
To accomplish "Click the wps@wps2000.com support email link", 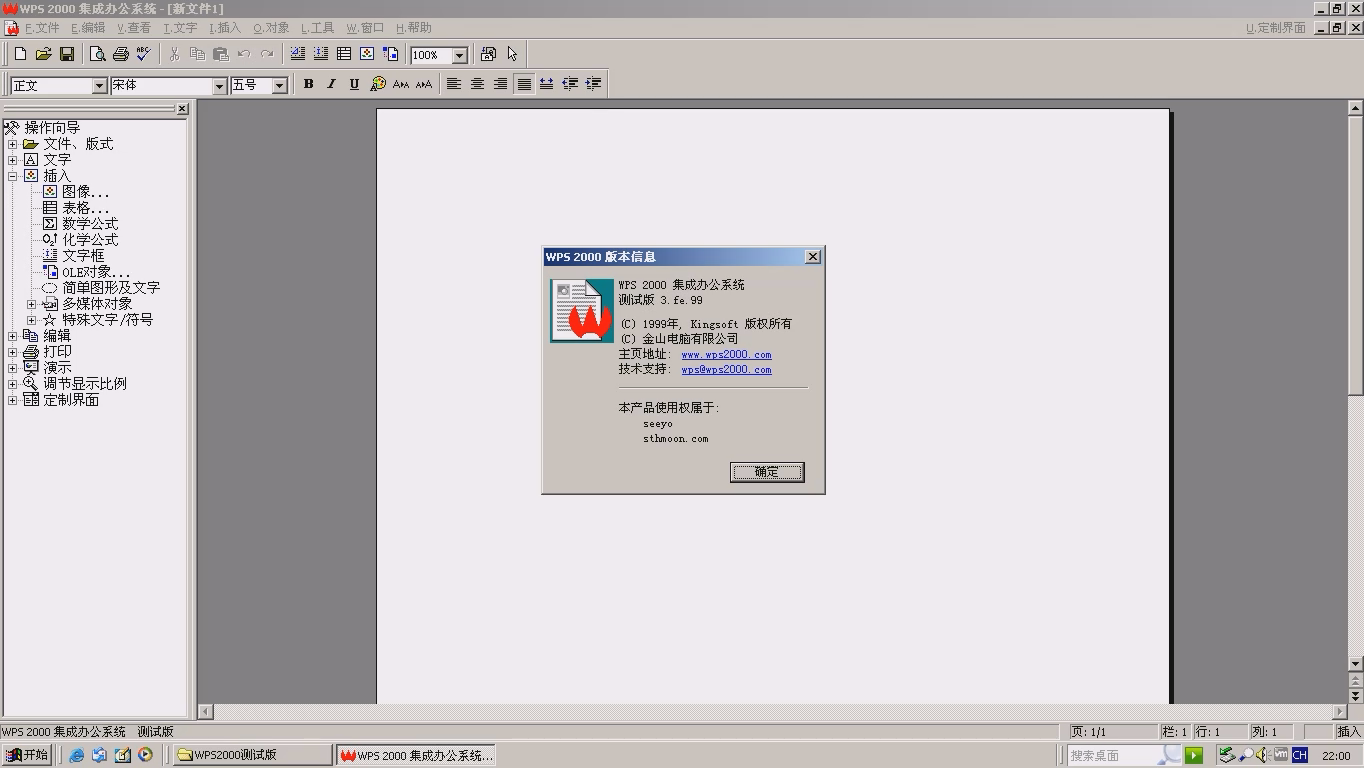I will [x=726, y=369].
